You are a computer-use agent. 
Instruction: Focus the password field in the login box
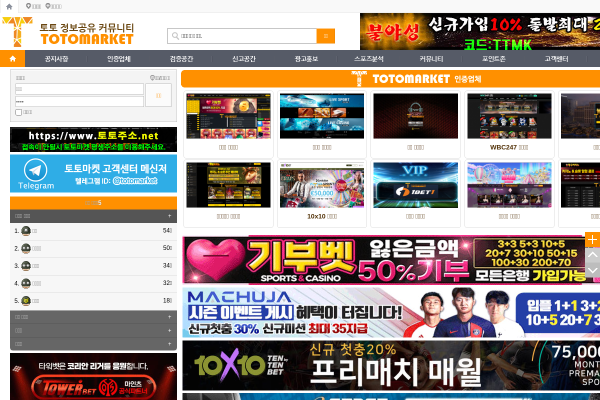pyautogui.click(x=79, y=101)
